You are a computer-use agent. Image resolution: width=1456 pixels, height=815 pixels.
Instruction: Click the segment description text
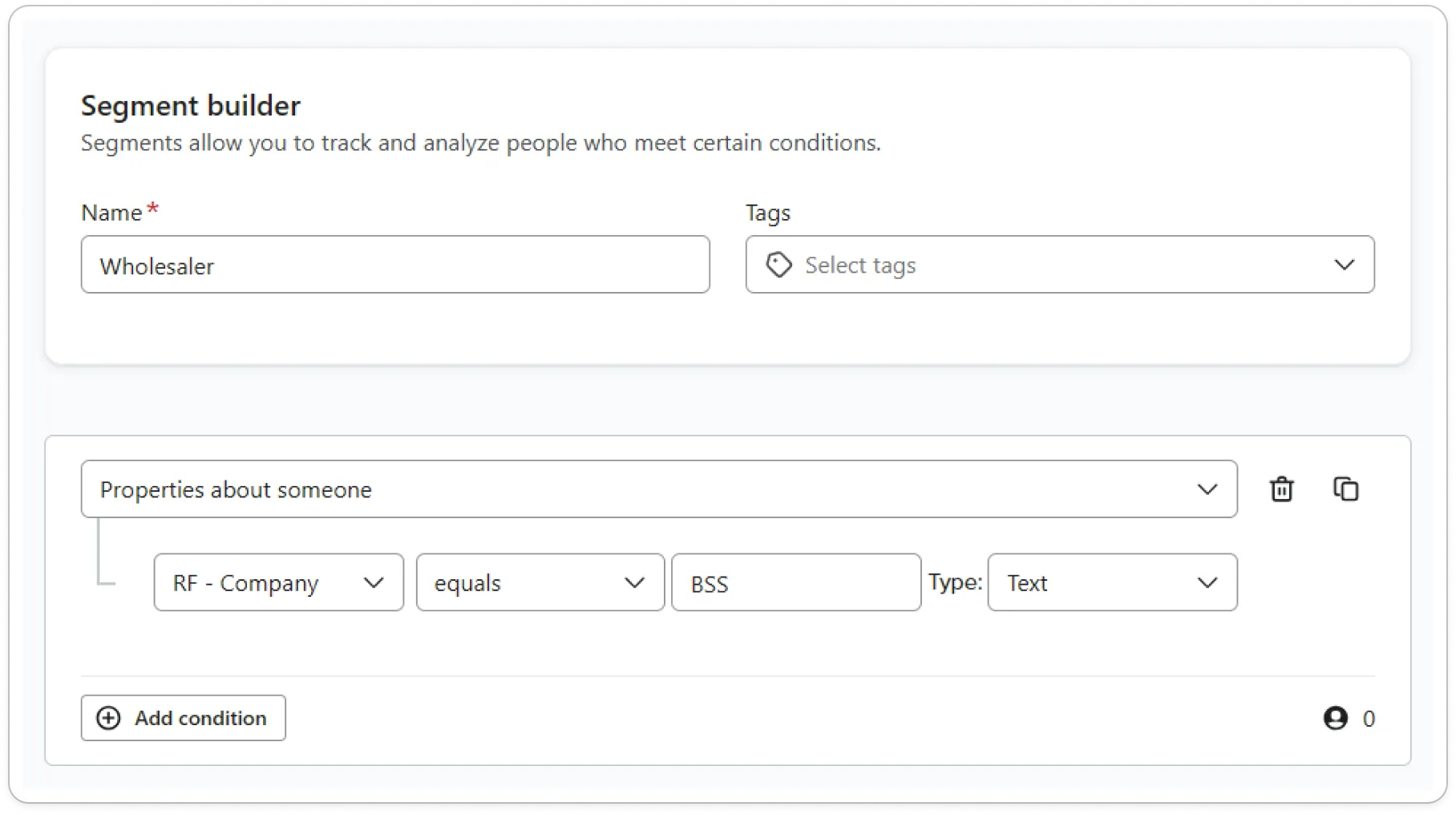tap(481, 143)
